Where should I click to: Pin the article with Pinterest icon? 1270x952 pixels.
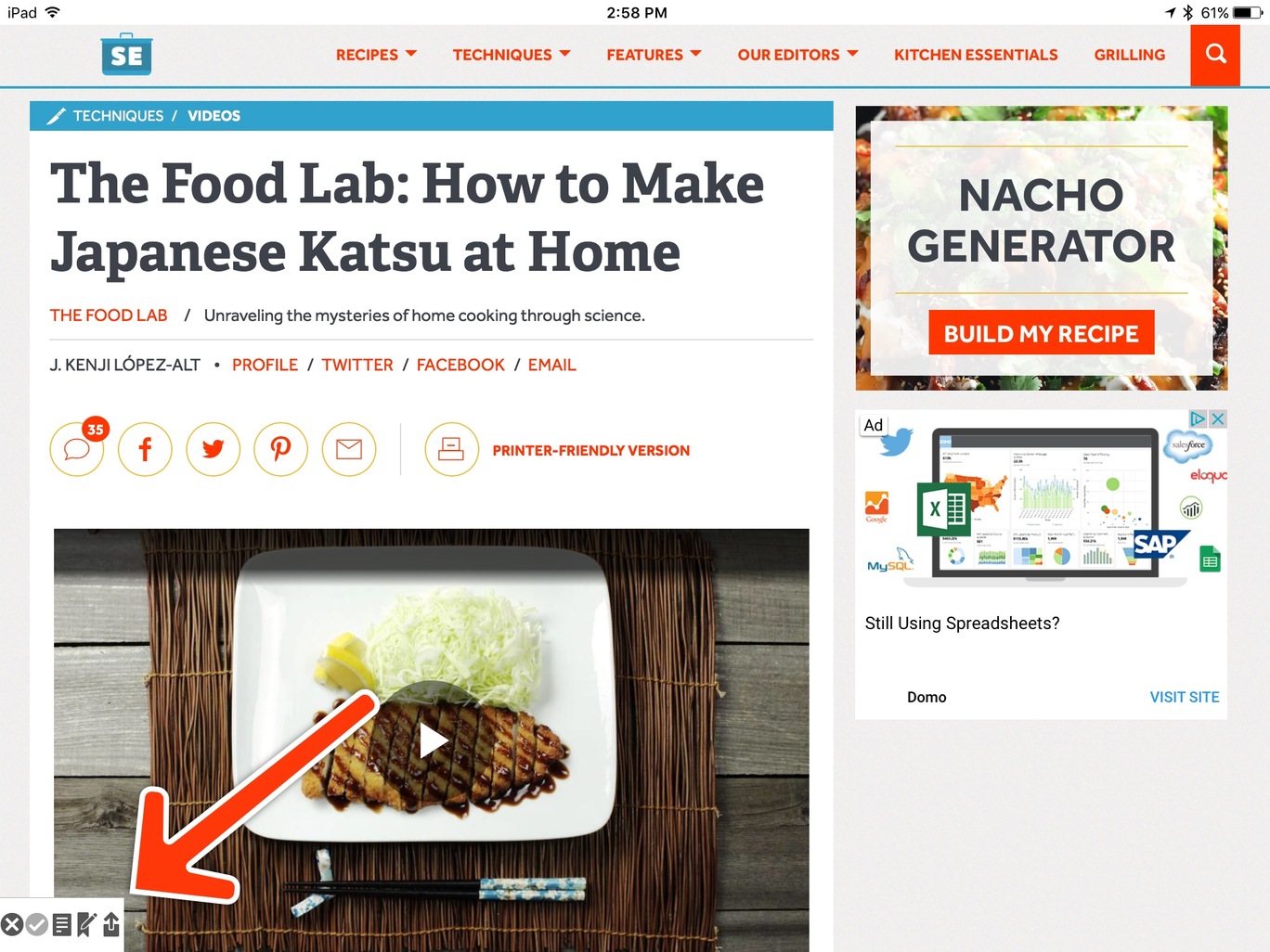coord(280,449)
